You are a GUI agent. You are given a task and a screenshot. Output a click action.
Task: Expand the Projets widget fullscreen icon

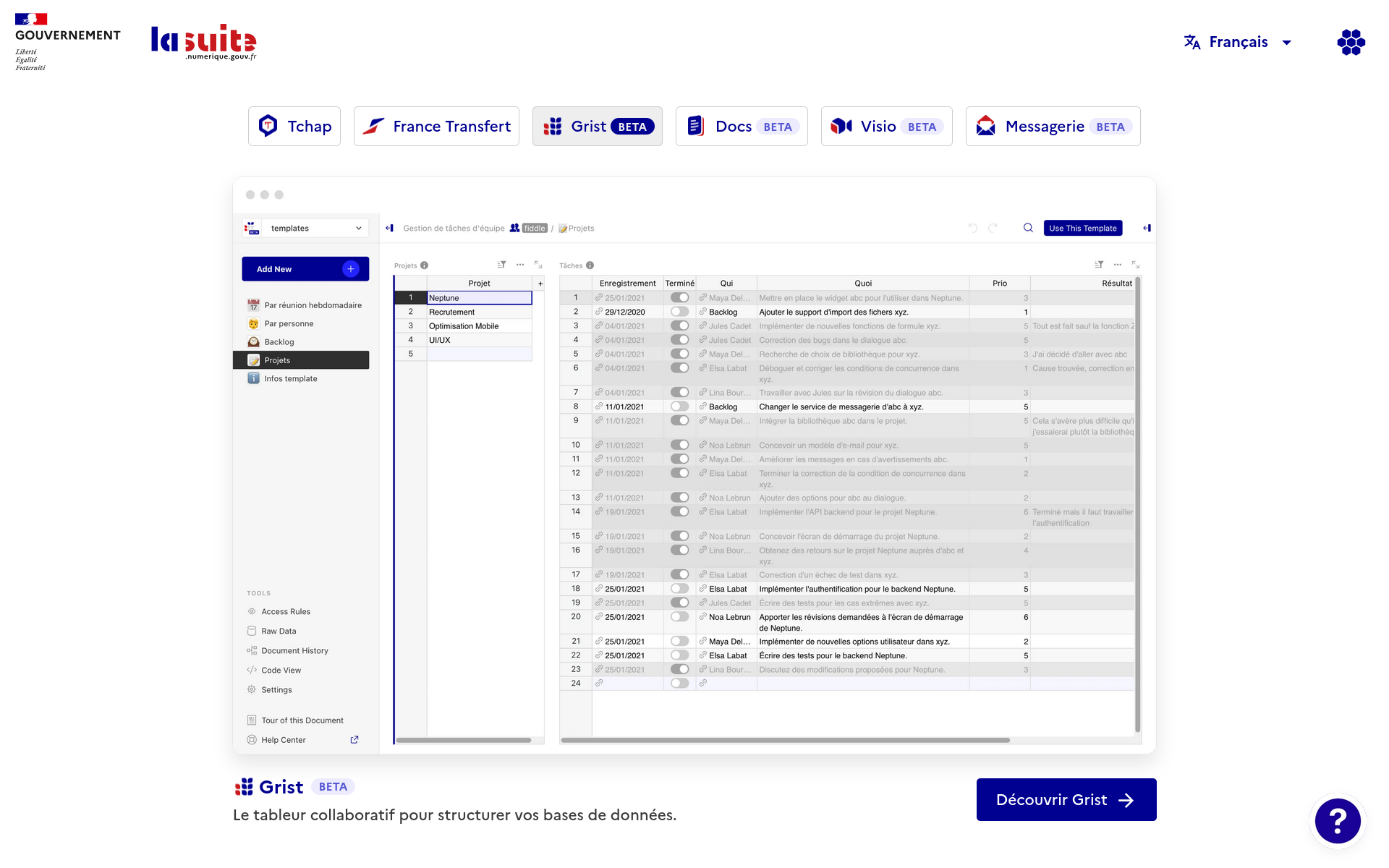538,265
